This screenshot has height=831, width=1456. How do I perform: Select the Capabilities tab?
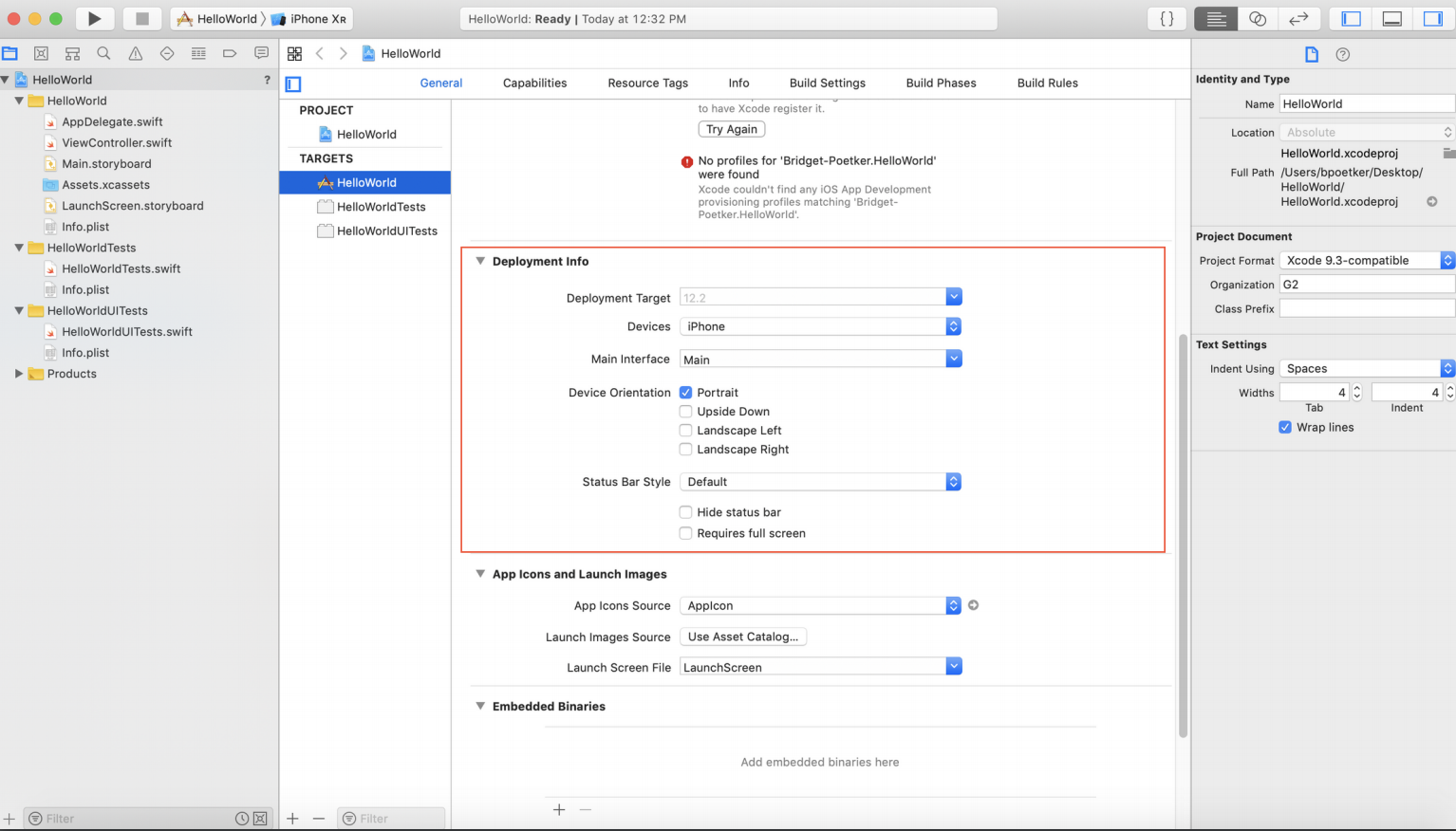[x=534, y=83]
